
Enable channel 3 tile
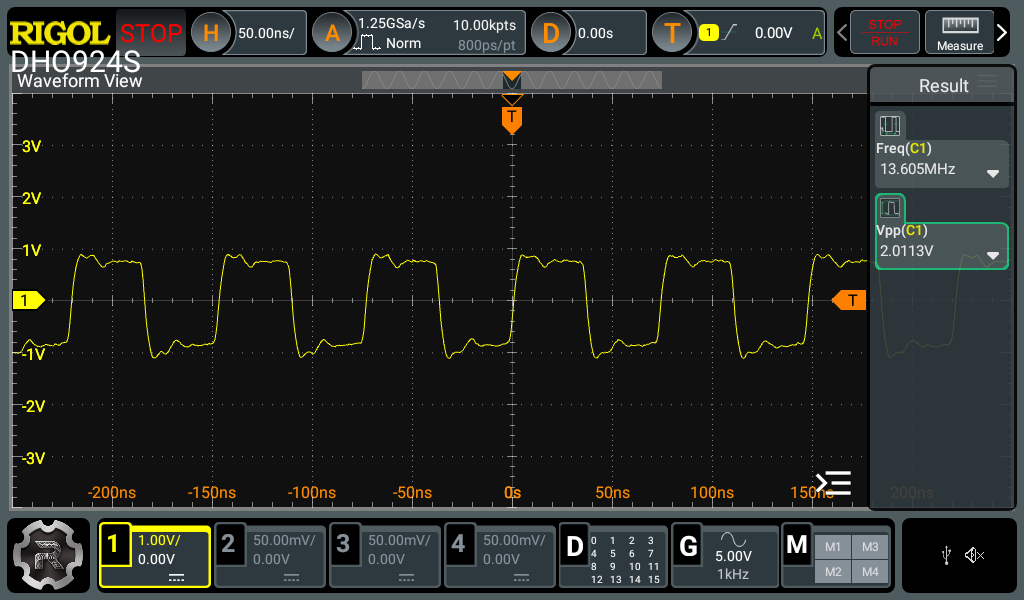pos(385,556)
